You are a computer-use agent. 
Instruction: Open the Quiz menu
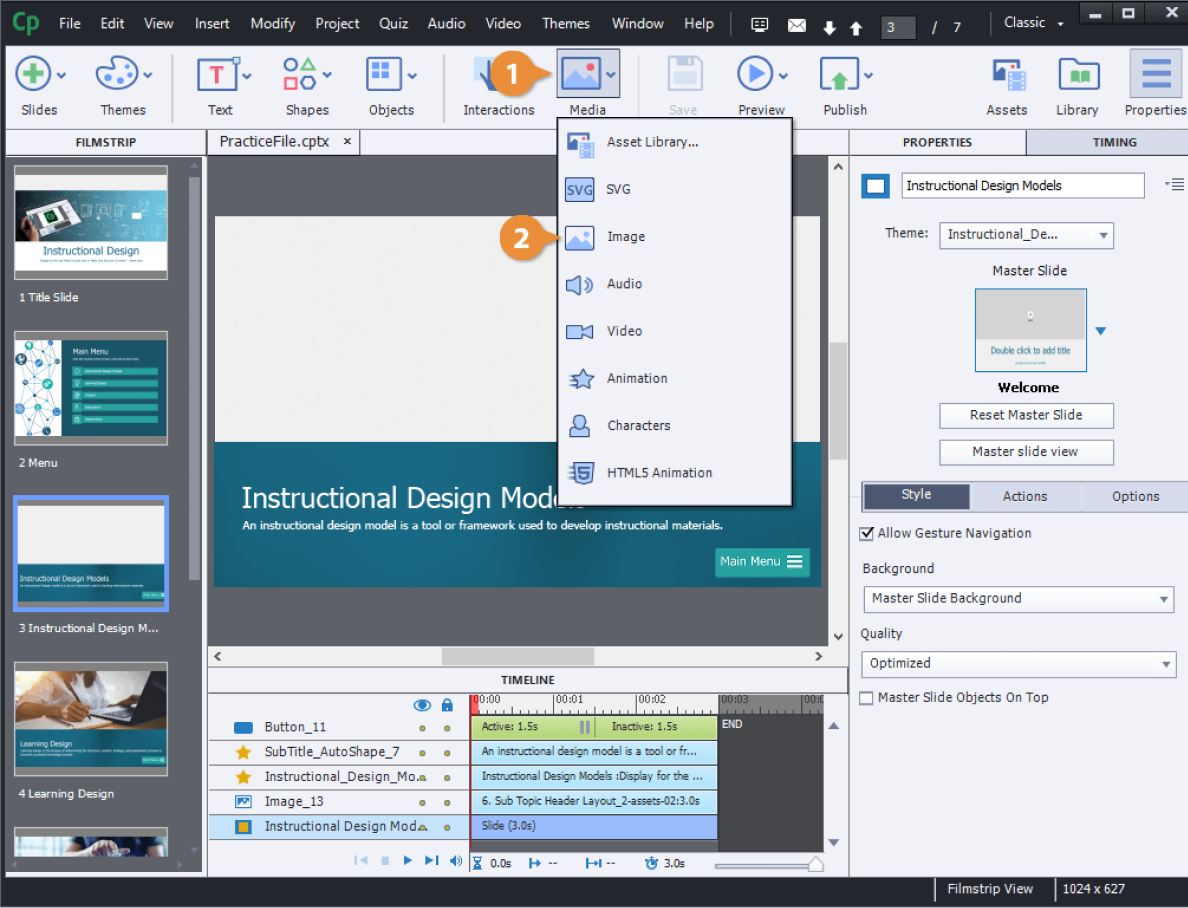tap(393, 23)
